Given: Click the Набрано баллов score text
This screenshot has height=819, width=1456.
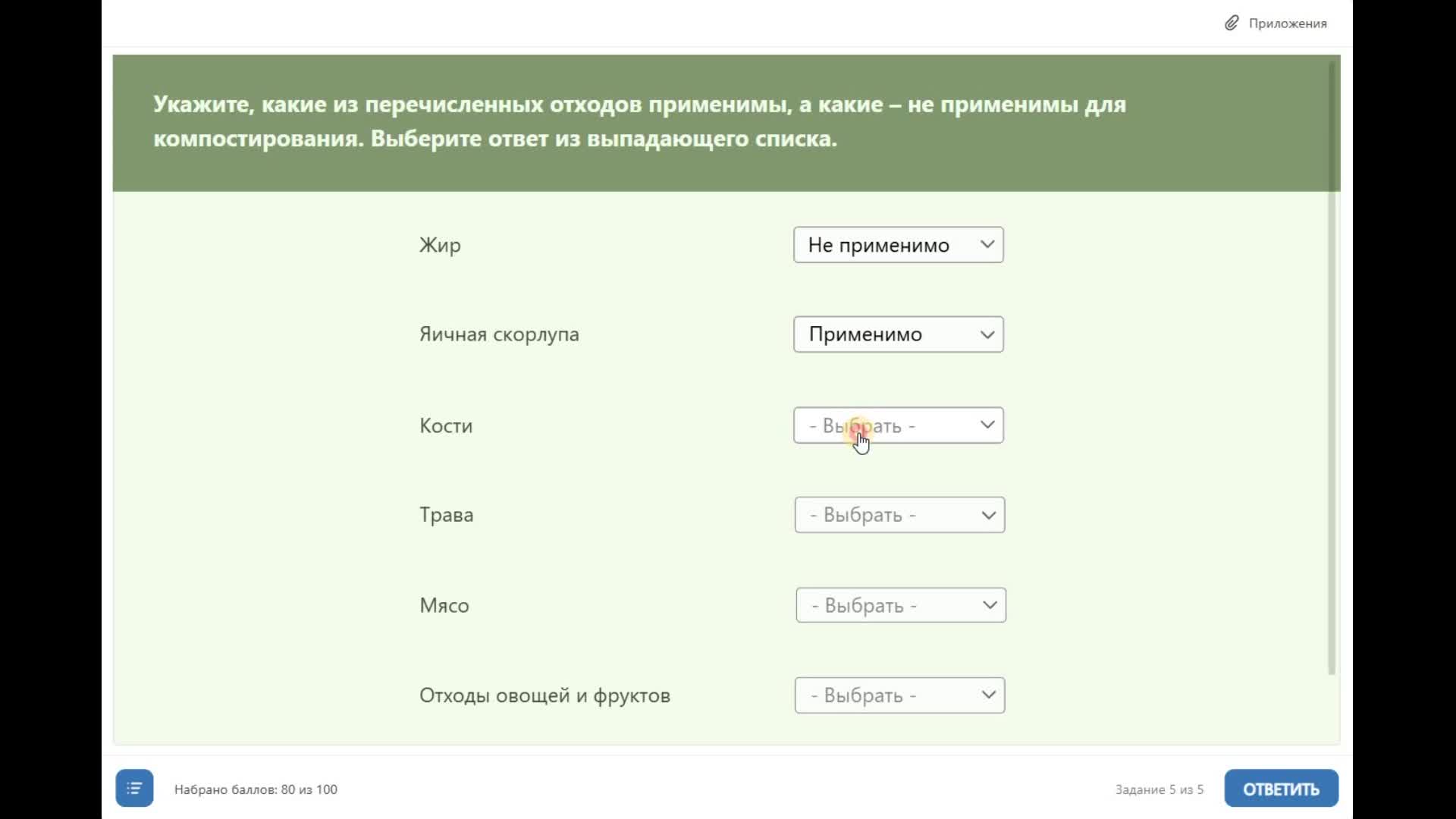Looking at the screenshot, I should (x=256, y=789).
